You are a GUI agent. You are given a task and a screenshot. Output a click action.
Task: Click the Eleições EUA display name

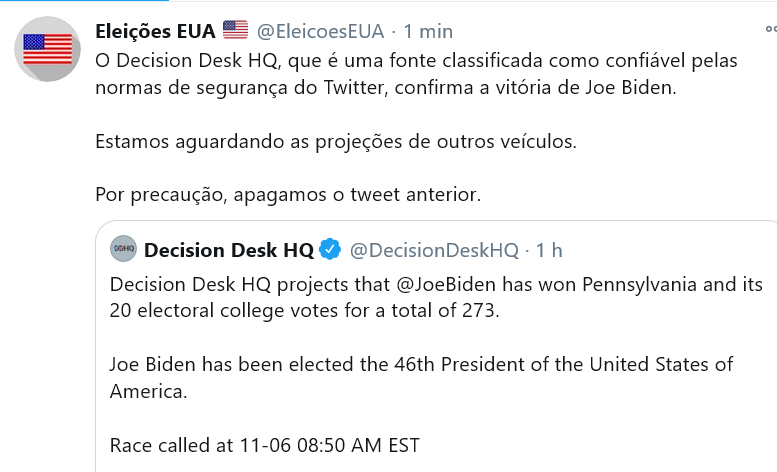click(155, 31)
